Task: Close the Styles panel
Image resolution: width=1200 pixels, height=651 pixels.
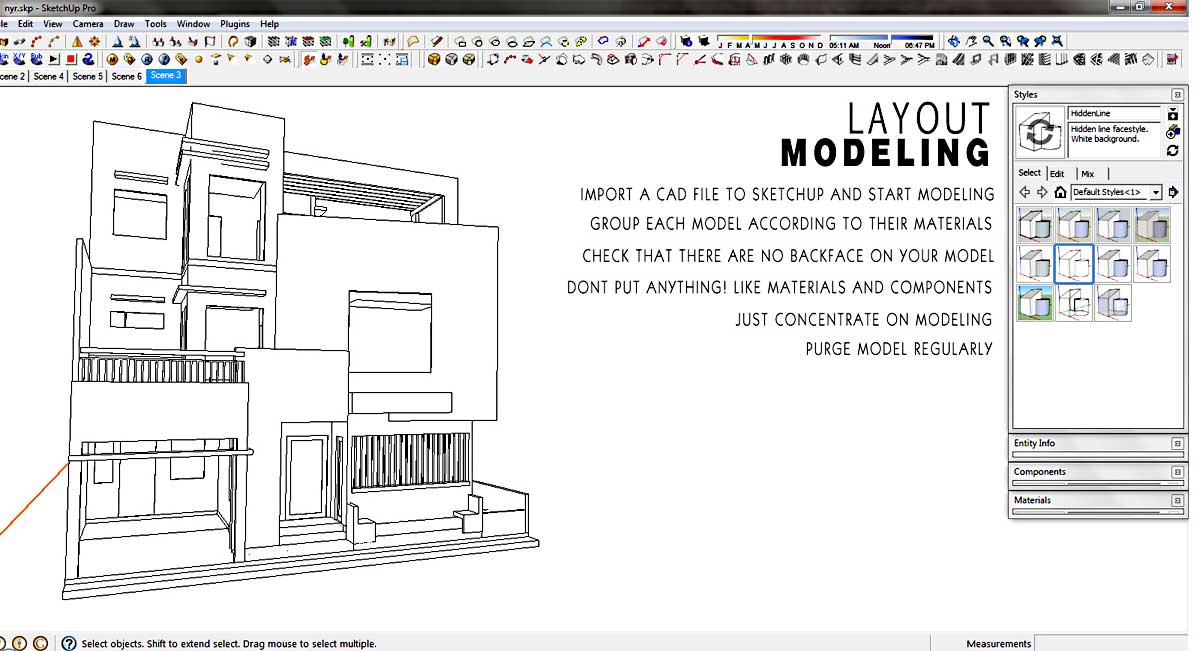Action: pos(1177,95)
